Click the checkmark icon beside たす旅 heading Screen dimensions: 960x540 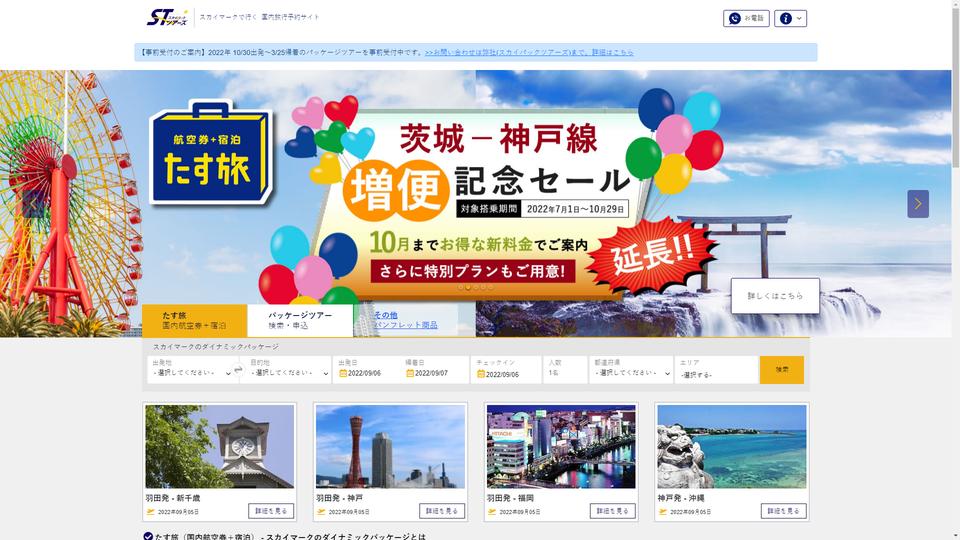[148, 536]
